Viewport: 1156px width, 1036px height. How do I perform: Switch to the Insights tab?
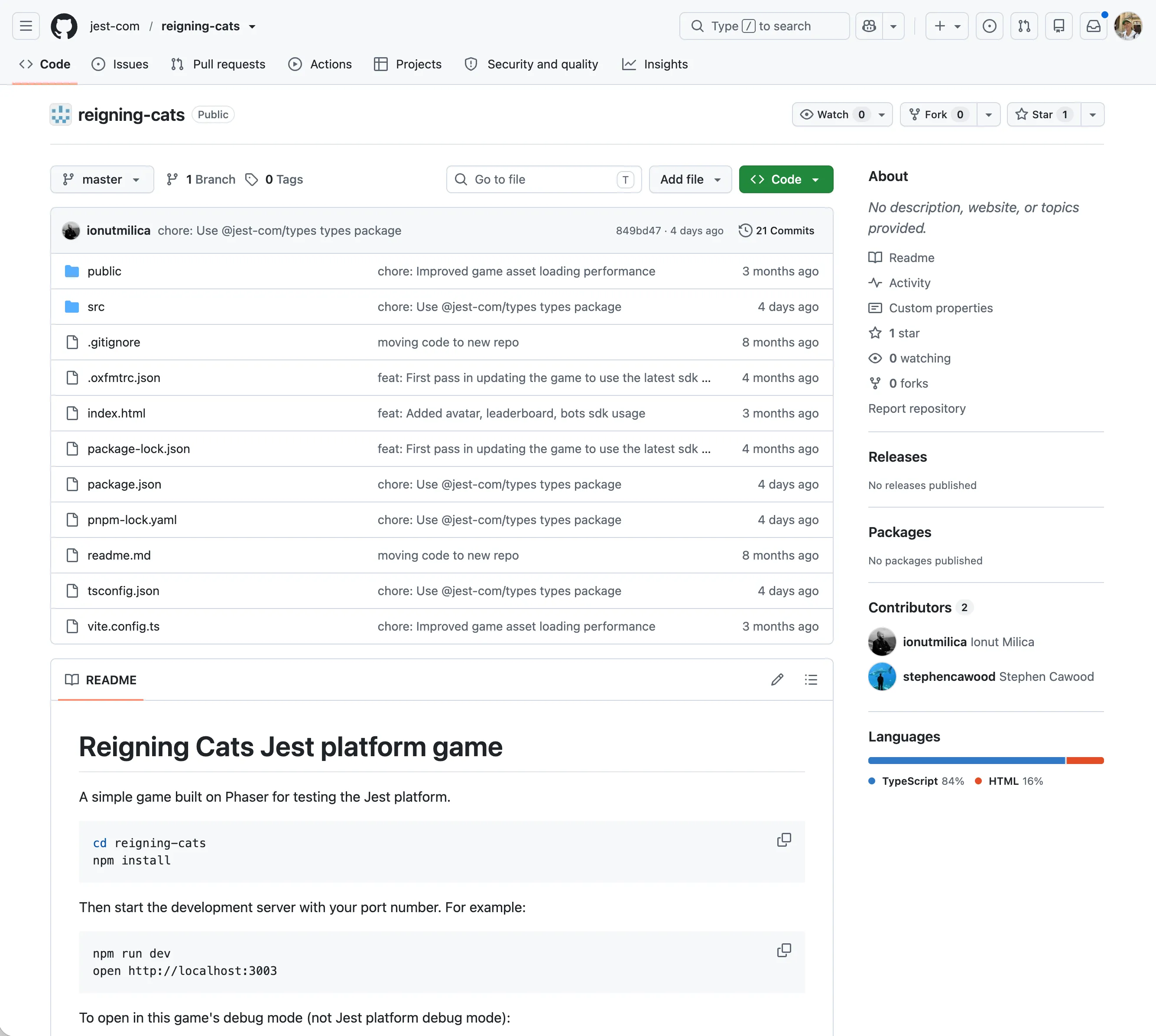(655, 65)
